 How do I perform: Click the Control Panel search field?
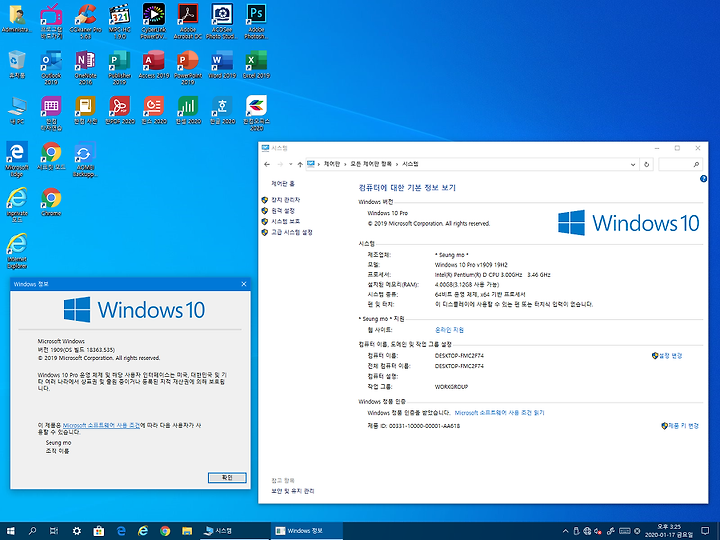click(680, 164)
